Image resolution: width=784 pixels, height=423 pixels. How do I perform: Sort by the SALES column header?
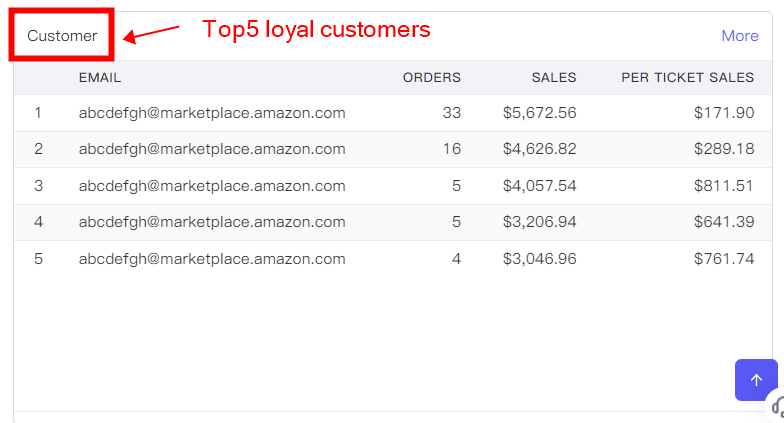[554, 78]
